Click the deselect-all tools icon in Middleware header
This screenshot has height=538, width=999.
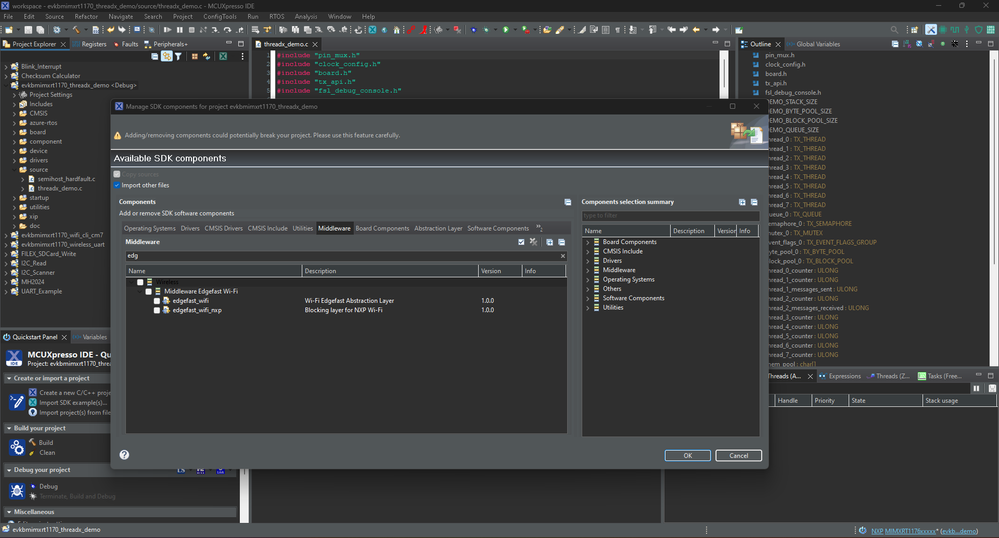tap(533, 242)
